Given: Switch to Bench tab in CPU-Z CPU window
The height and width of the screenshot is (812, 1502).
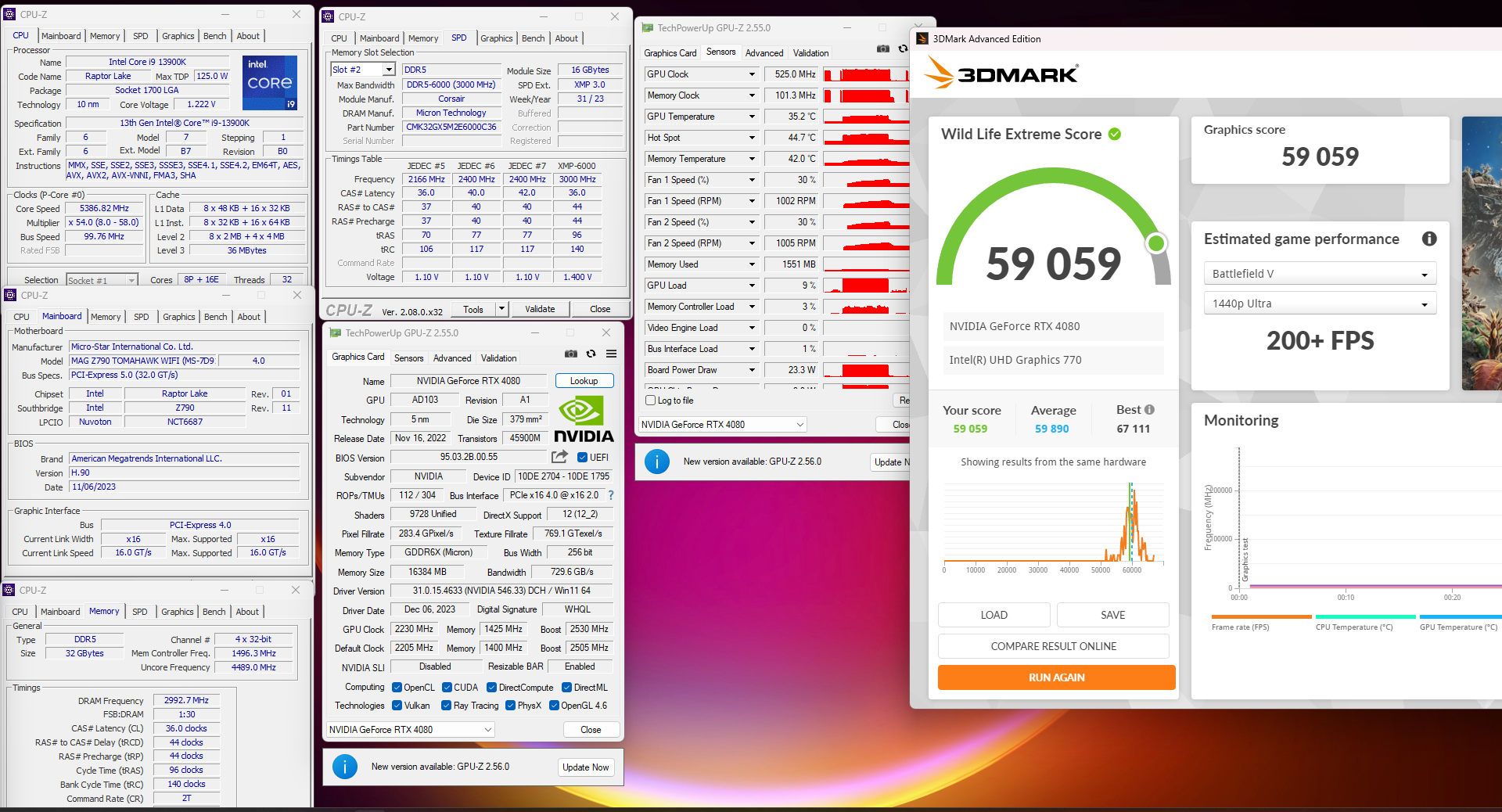Looking at the screenshot, I should point(214,36).
